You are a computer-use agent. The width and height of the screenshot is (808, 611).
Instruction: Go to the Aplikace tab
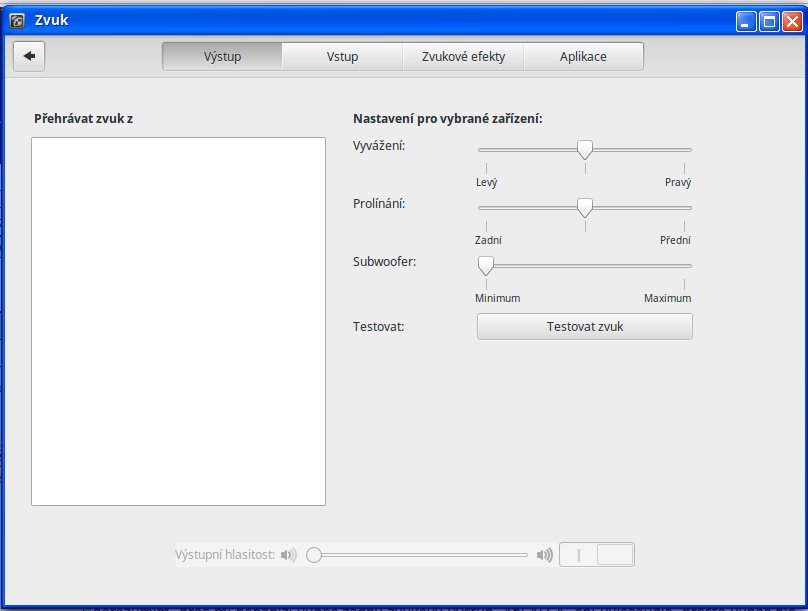click(x=583, y=57)
